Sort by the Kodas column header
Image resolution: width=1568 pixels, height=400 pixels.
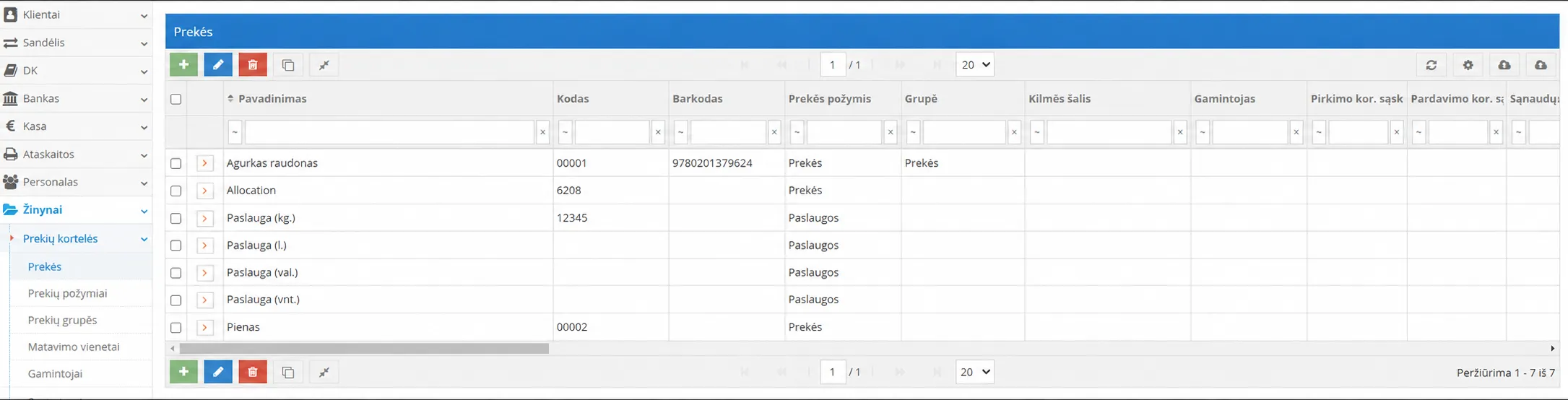click(x=573, y=99)
